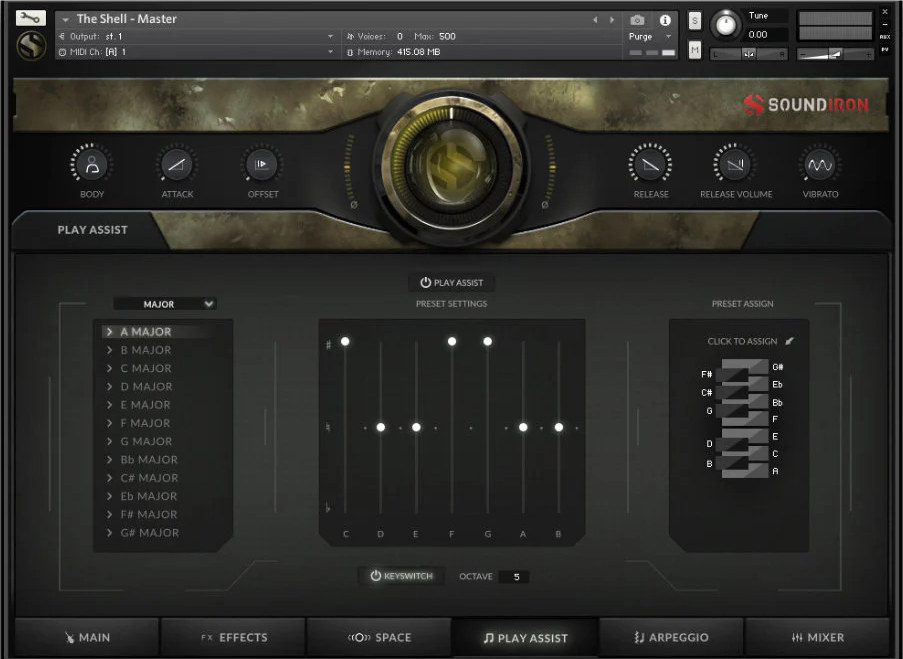Image resolution: width=903 pixels, height=659 pixels.
Task: Solo the instrument with the S button
Action: (x=694, y=19)
